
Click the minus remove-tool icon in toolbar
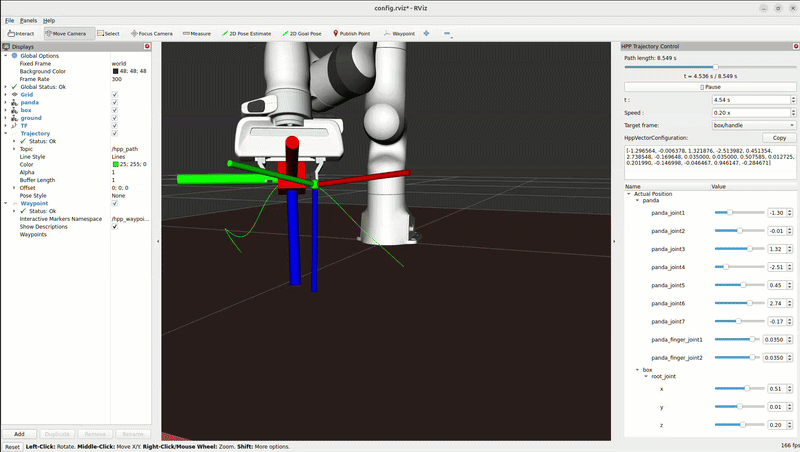447,34
